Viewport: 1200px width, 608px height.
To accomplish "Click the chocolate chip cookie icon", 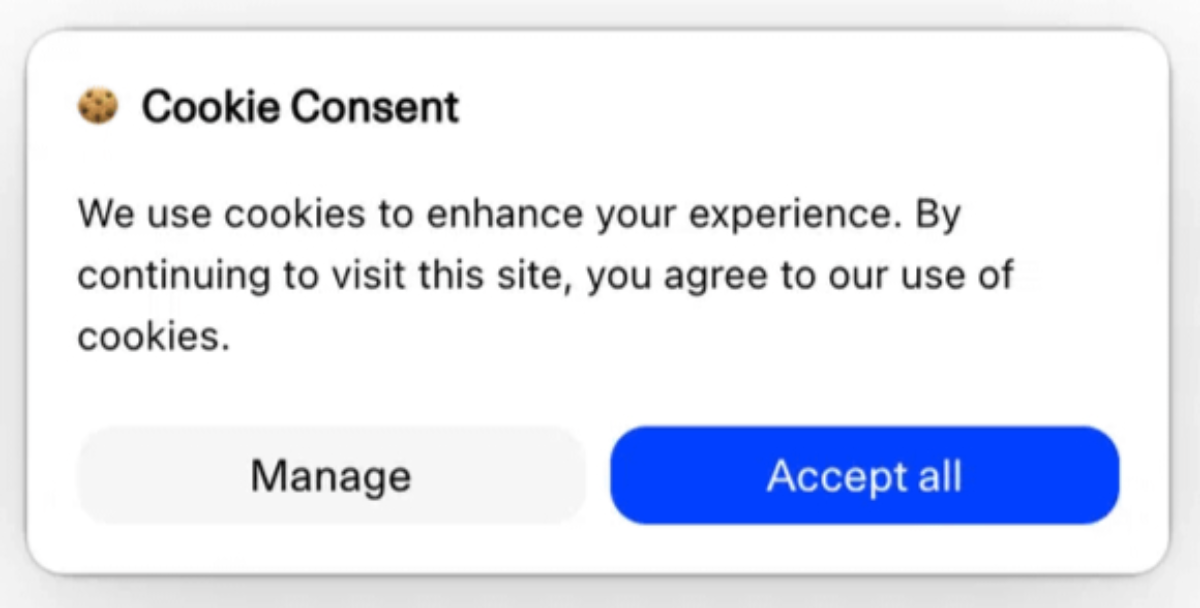I will pyautogui.click(x=98, y=106).
